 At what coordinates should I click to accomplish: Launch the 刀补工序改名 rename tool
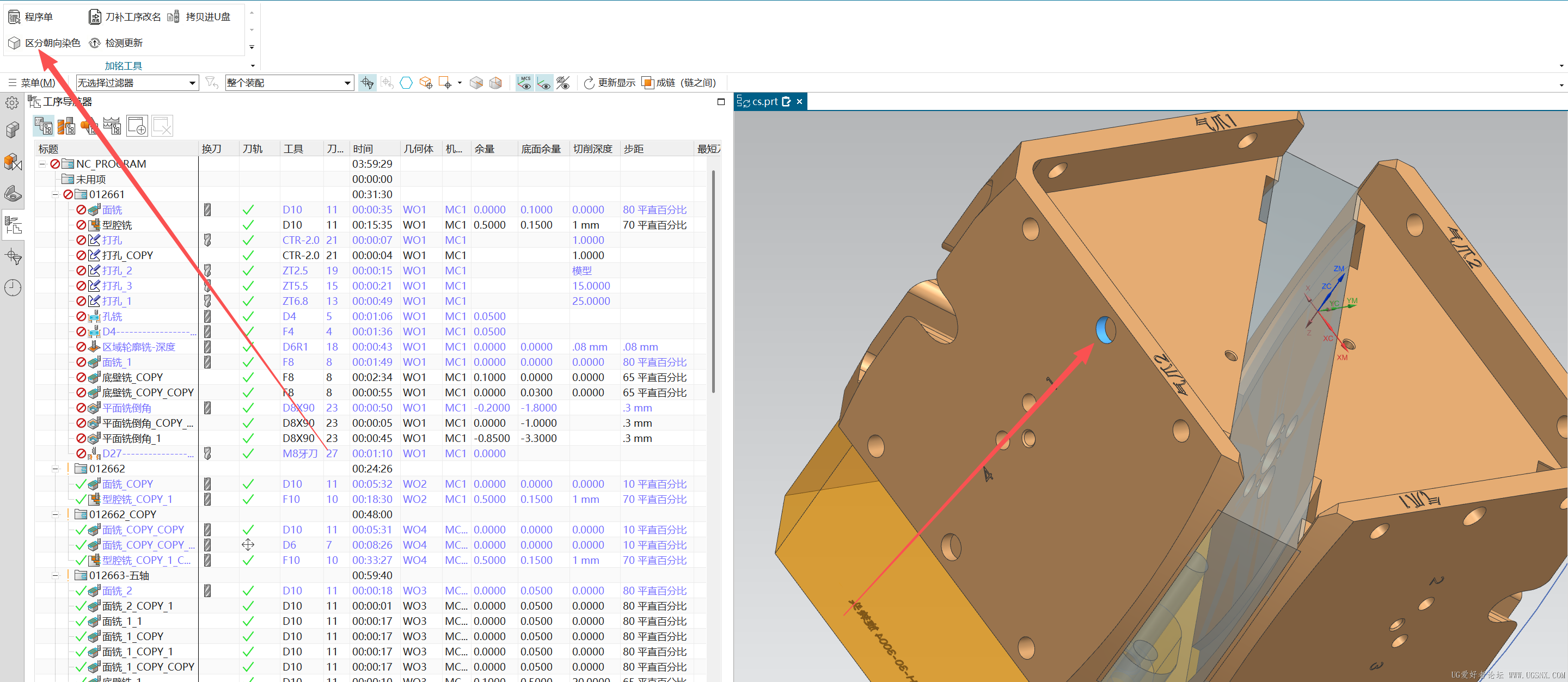[x=125, y=16]
